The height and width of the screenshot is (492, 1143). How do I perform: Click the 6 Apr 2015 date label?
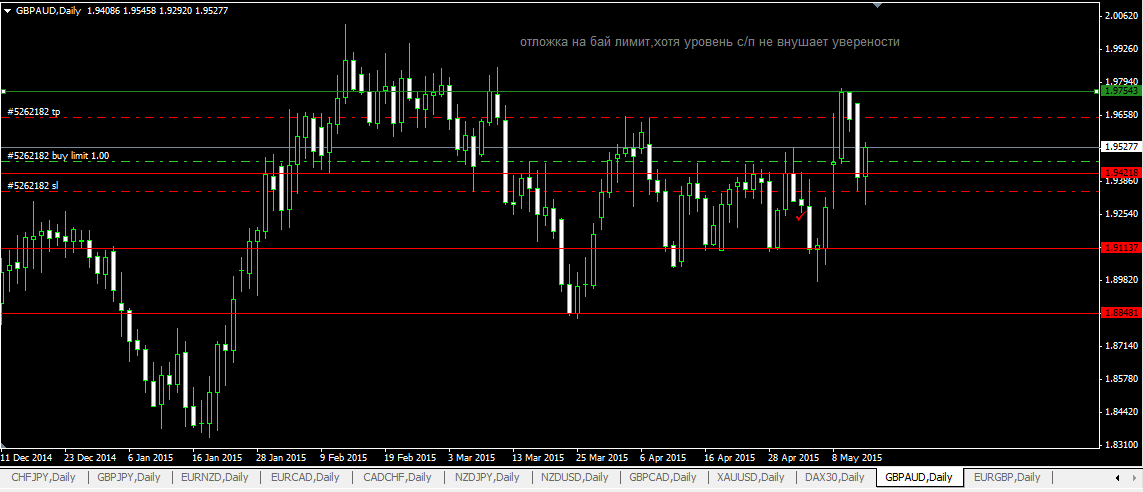(x=663, y=458)
